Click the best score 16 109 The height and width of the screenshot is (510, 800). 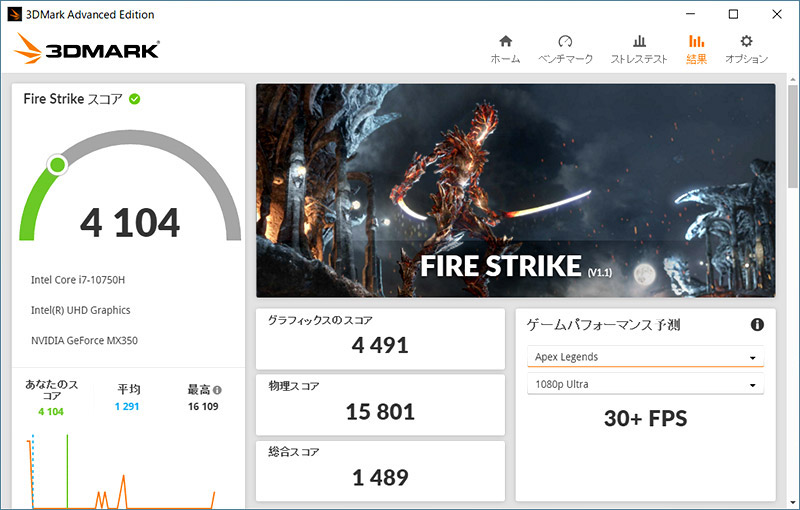203,406
